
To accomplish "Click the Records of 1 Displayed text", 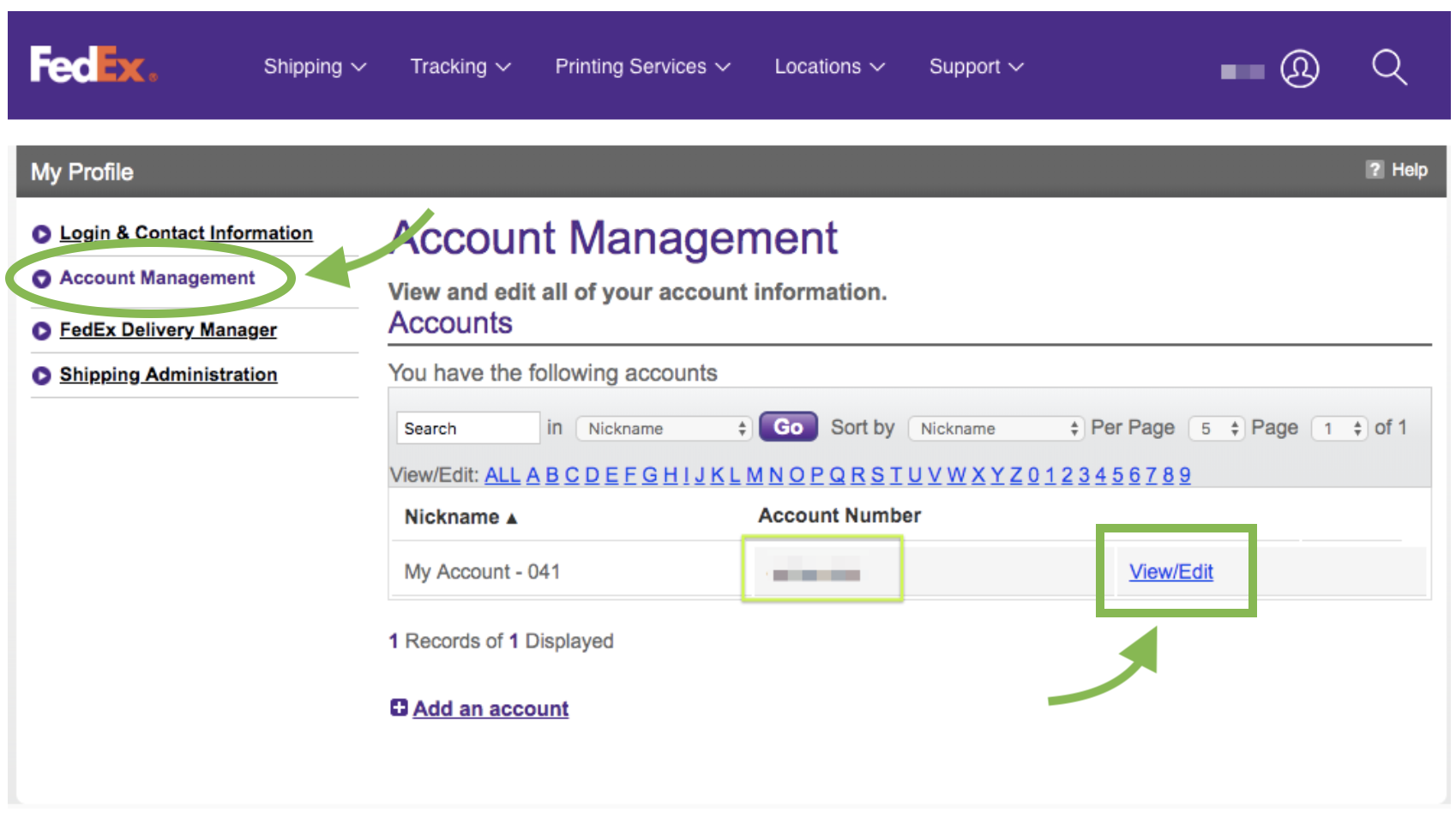I will (x=501, y=641).
